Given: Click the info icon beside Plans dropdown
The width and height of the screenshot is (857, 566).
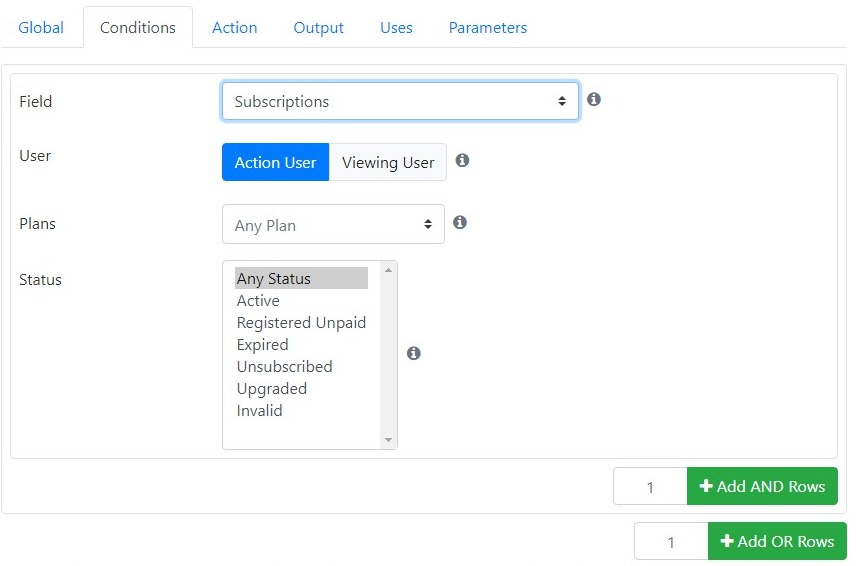Looking at the screenshot, I should (460, 222).
